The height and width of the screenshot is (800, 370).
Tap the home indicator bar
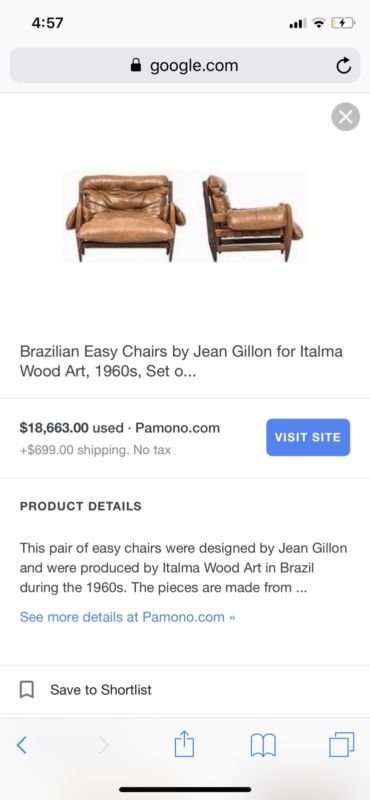pyautogui.click(x=185, y=789)
